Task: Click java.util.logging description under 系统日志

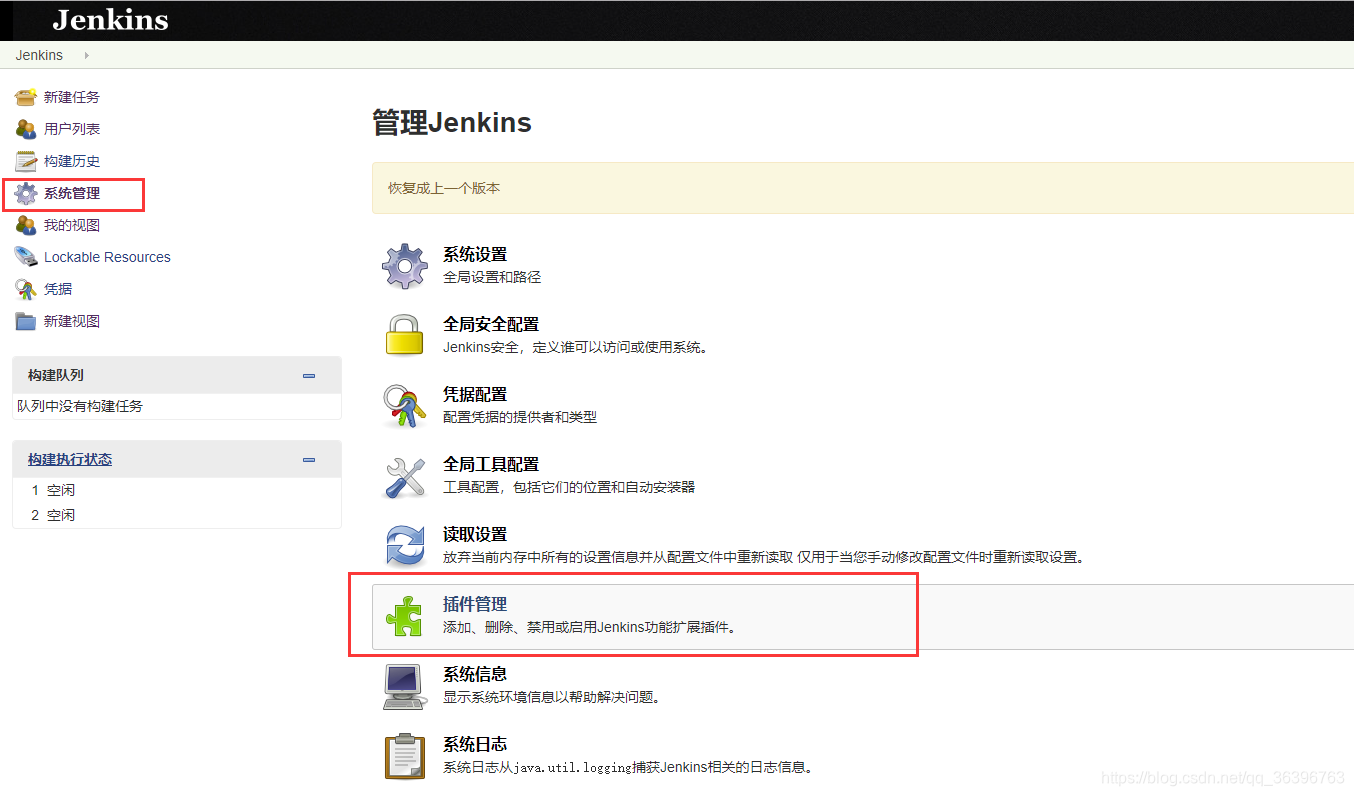Action: [628, 767]
